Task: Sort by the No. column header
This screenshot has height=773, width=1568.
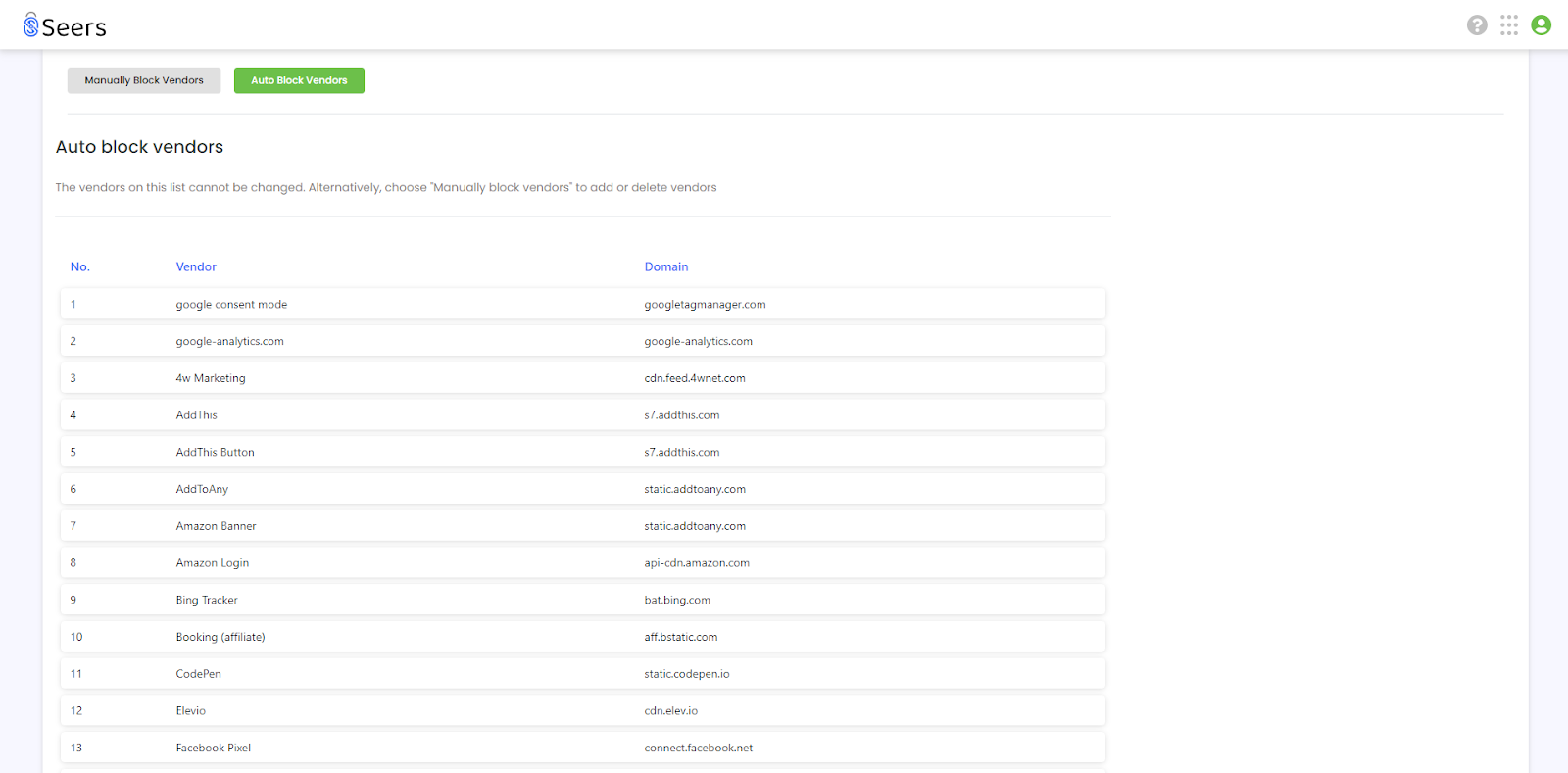Action: pos(80,266)
